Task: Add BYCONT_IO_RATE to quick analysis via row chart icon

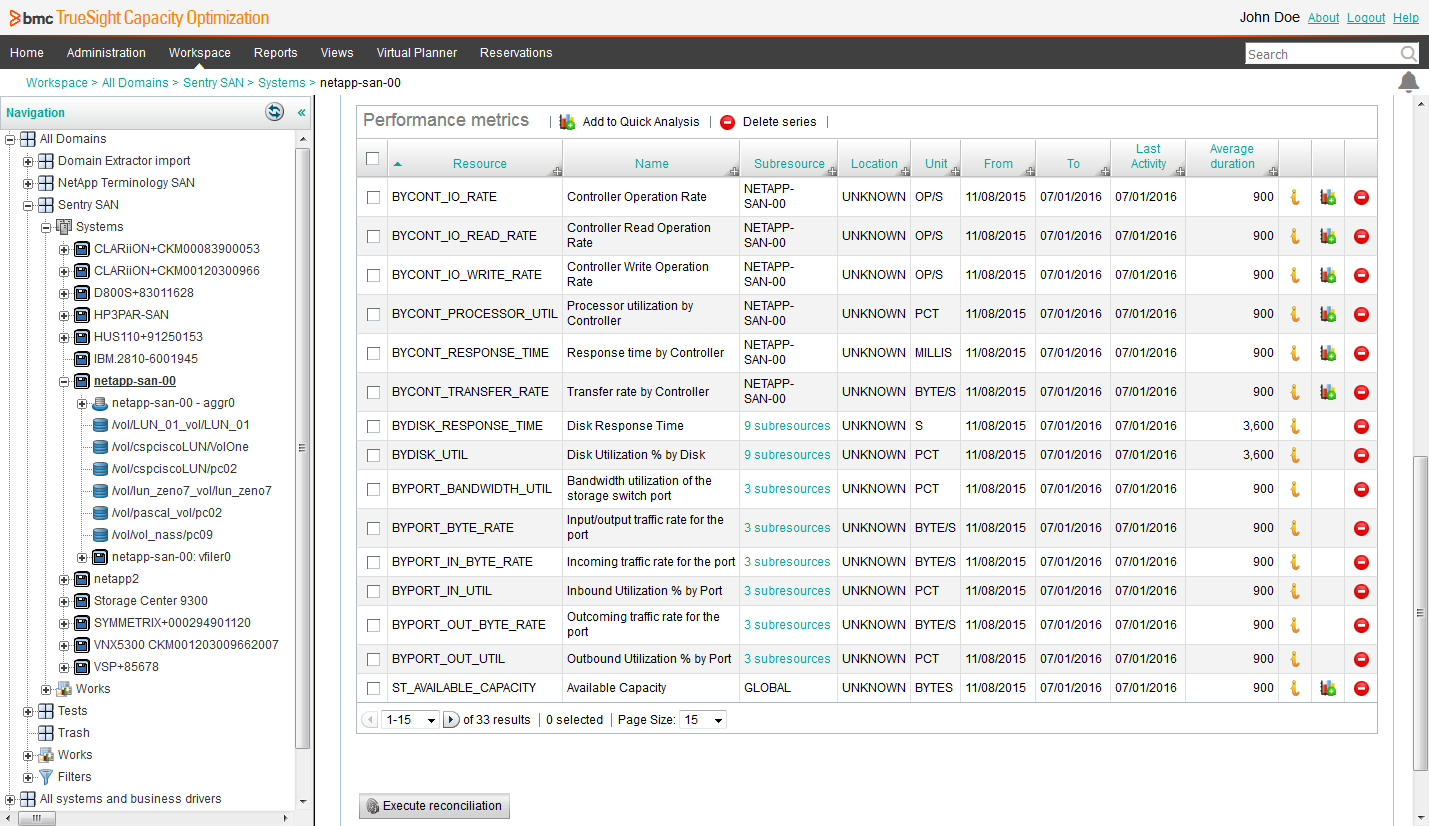Action: coord(1328,197)
